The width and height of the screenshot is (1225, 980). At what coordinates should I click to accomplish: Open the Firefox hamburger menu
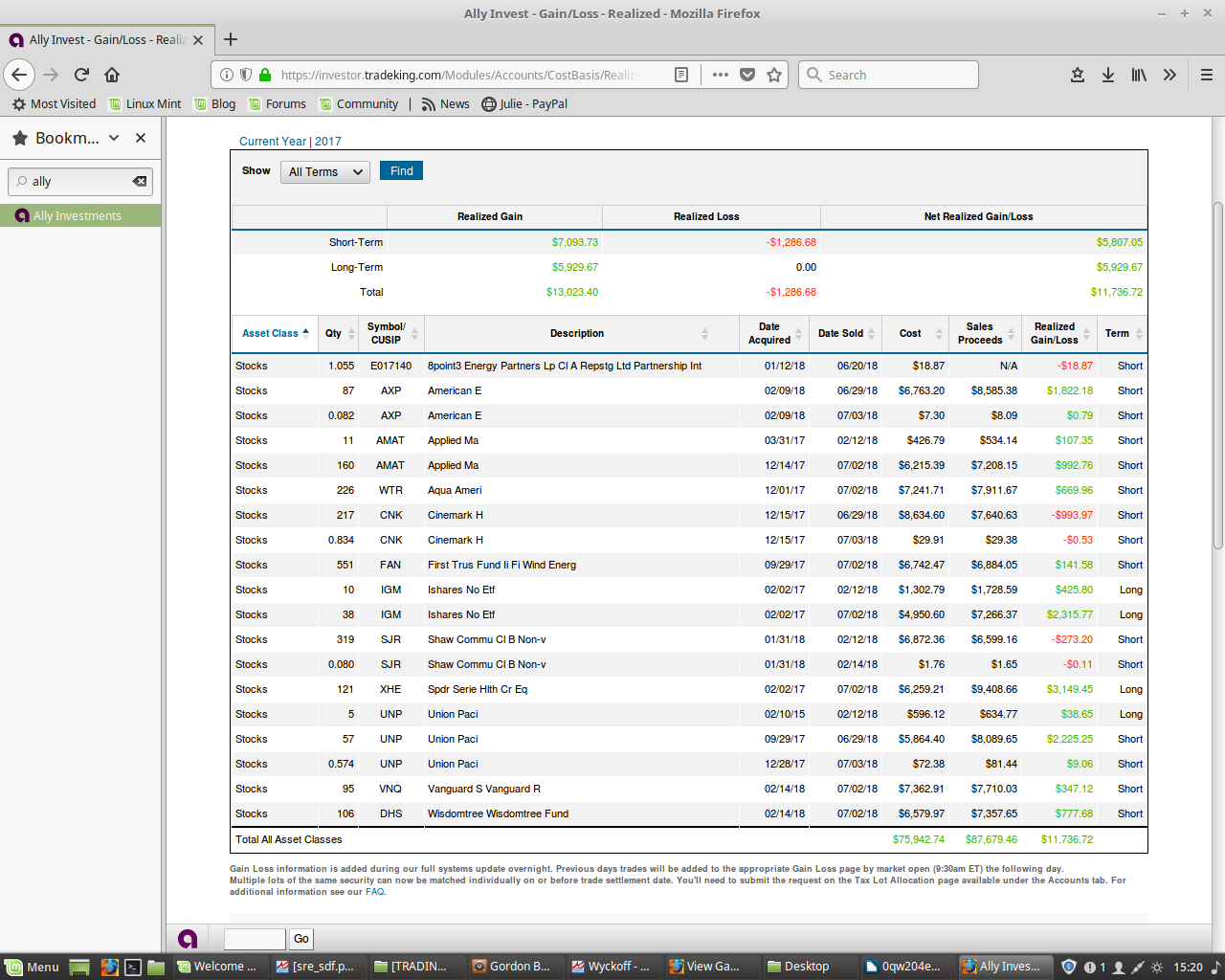click(1207, 75)
